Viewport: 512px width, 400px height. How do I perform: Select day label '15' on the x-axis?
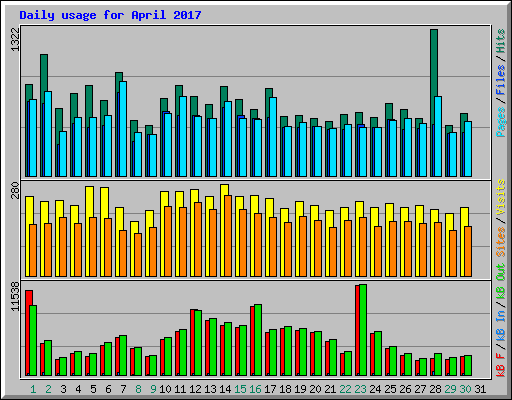(240, 389)
